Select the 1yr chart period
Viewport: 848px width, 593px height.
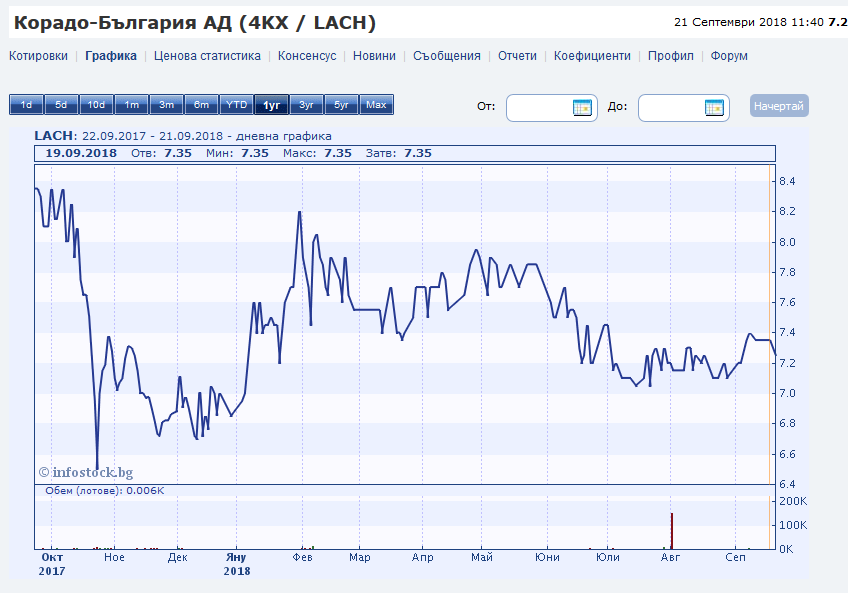coord(271,104)
